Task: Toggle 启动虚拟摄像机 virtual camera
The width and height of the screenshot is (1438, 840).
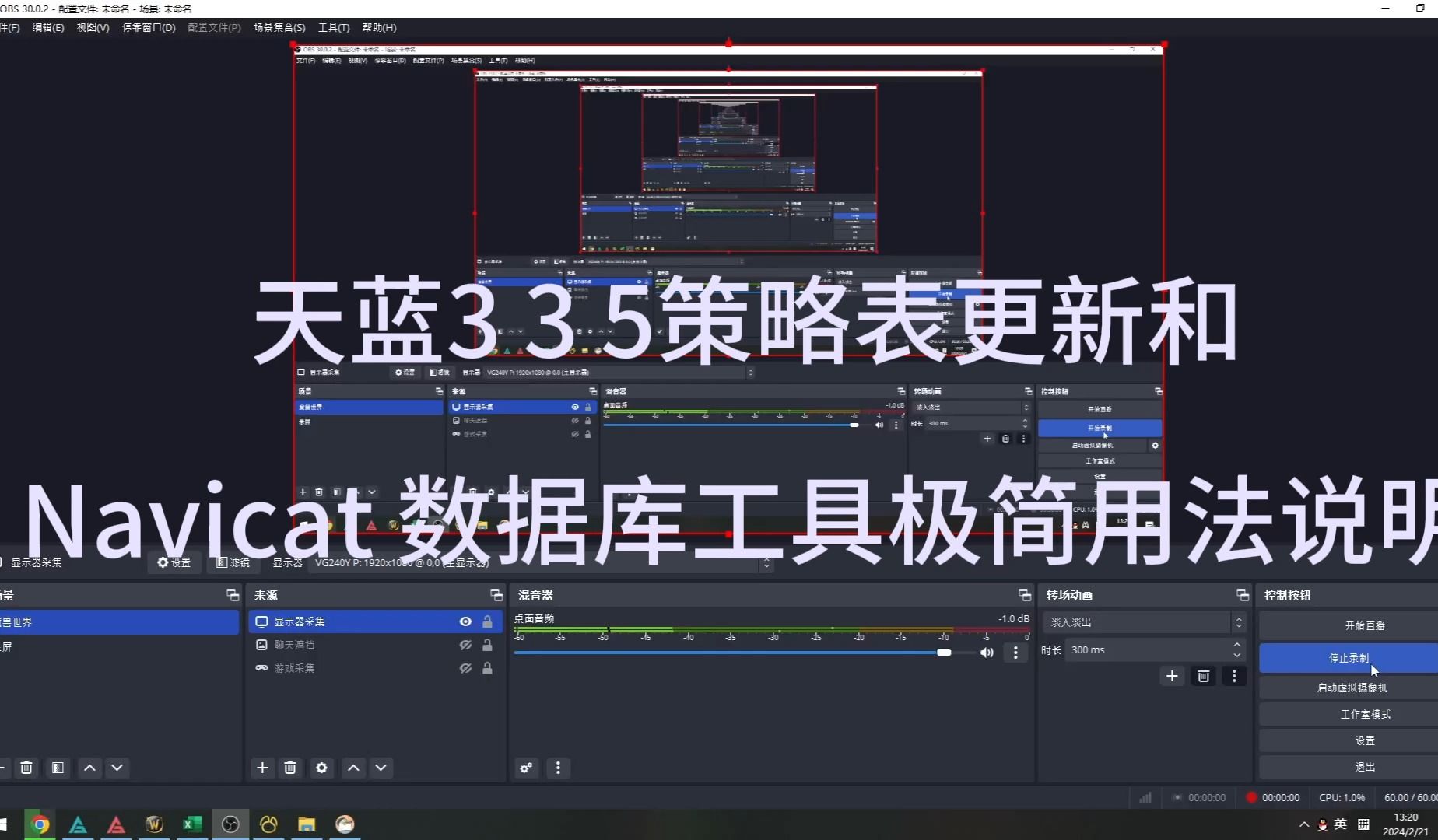Action: pos(1352,688)
